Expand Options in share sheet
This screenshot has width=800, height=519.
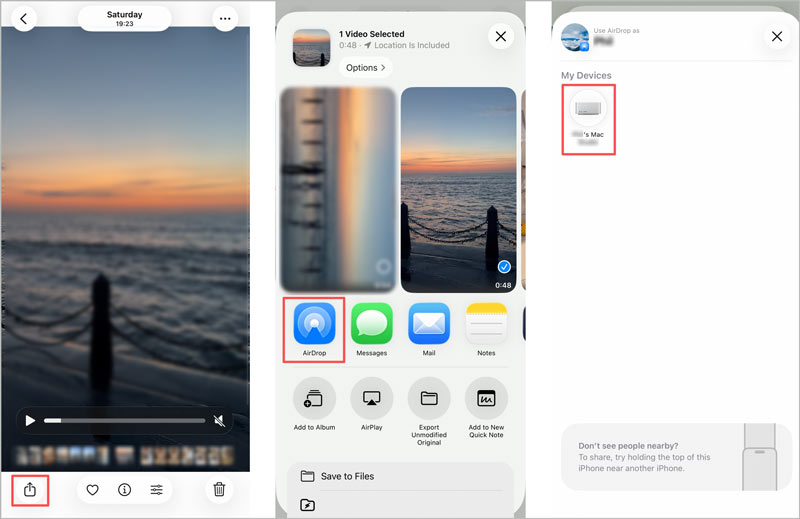(x=365, y=67)
